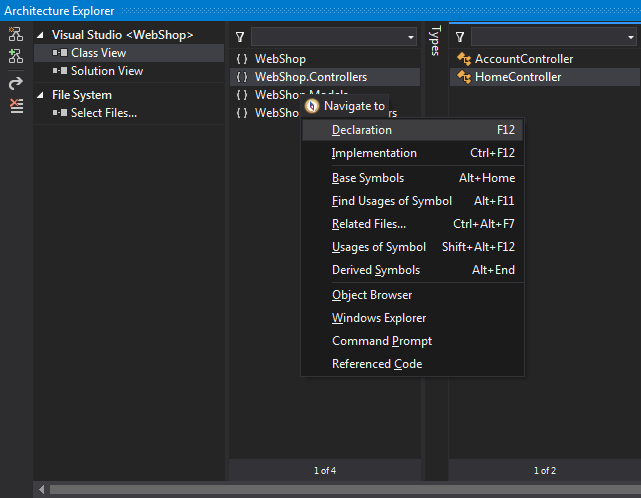Click the horizontal scrollbar track
Viewport: 641px width, 498px height.
tap(345, 489)
